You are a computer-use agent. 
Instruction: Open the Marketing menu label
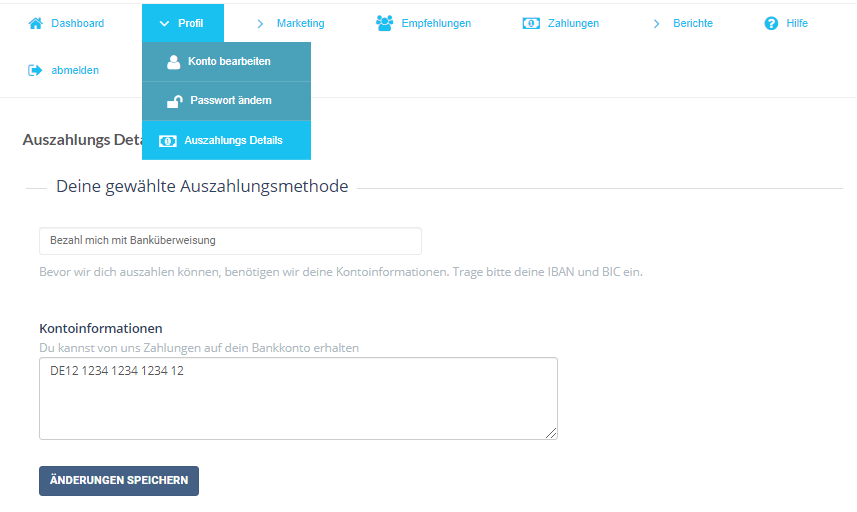coord(301,23)
